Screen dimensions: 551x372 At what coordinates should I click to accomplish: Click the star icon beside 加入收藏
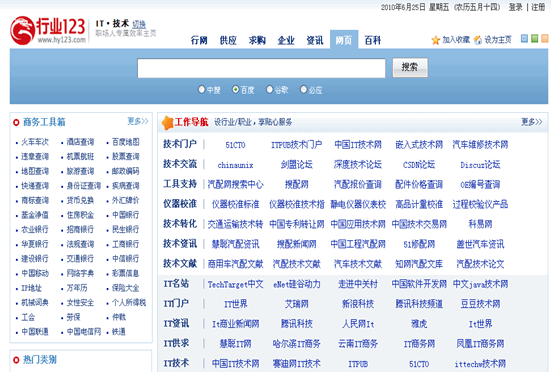(435, 40)
